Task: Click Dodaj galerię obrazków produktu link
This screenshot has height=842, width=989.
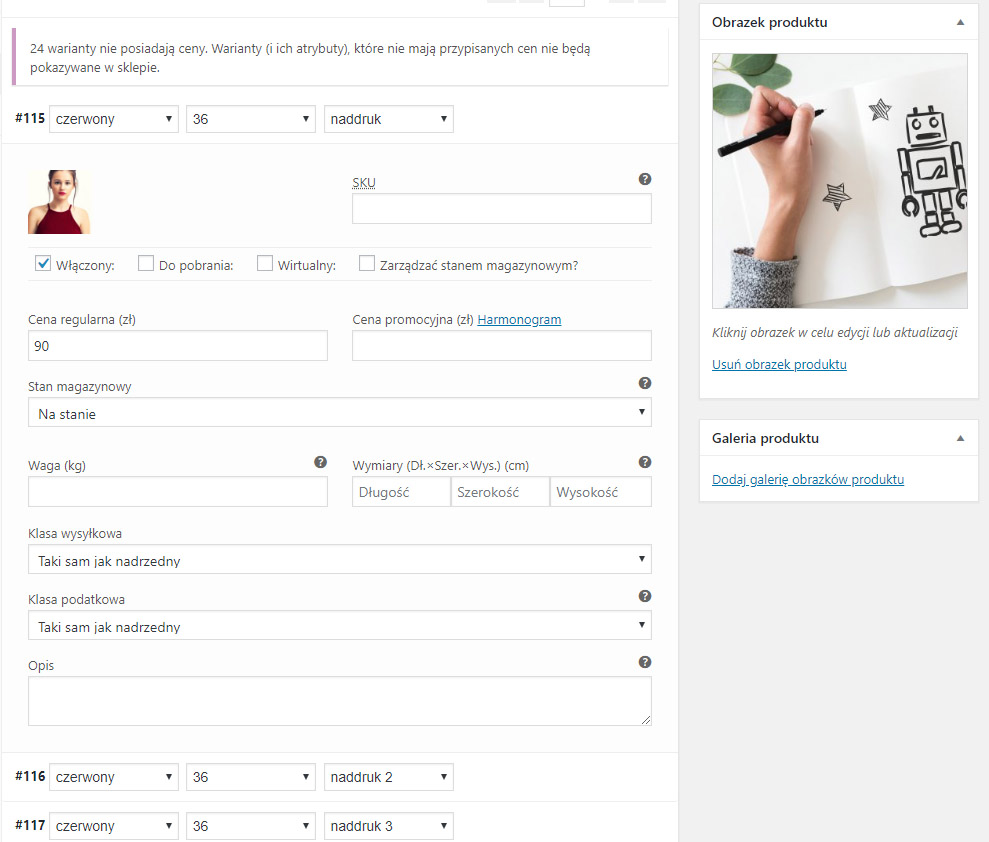Action: tap(807, 480)
